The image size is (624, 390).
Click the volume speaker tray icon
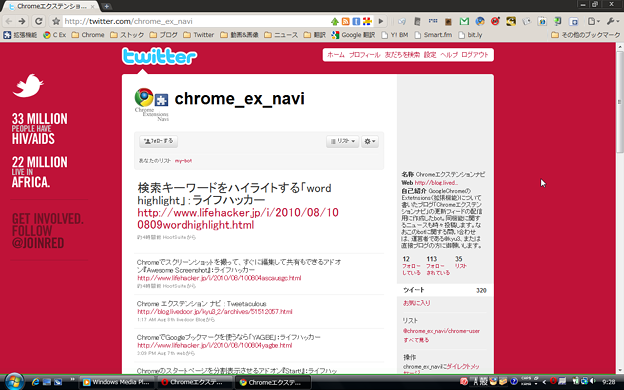coord(593,381)
